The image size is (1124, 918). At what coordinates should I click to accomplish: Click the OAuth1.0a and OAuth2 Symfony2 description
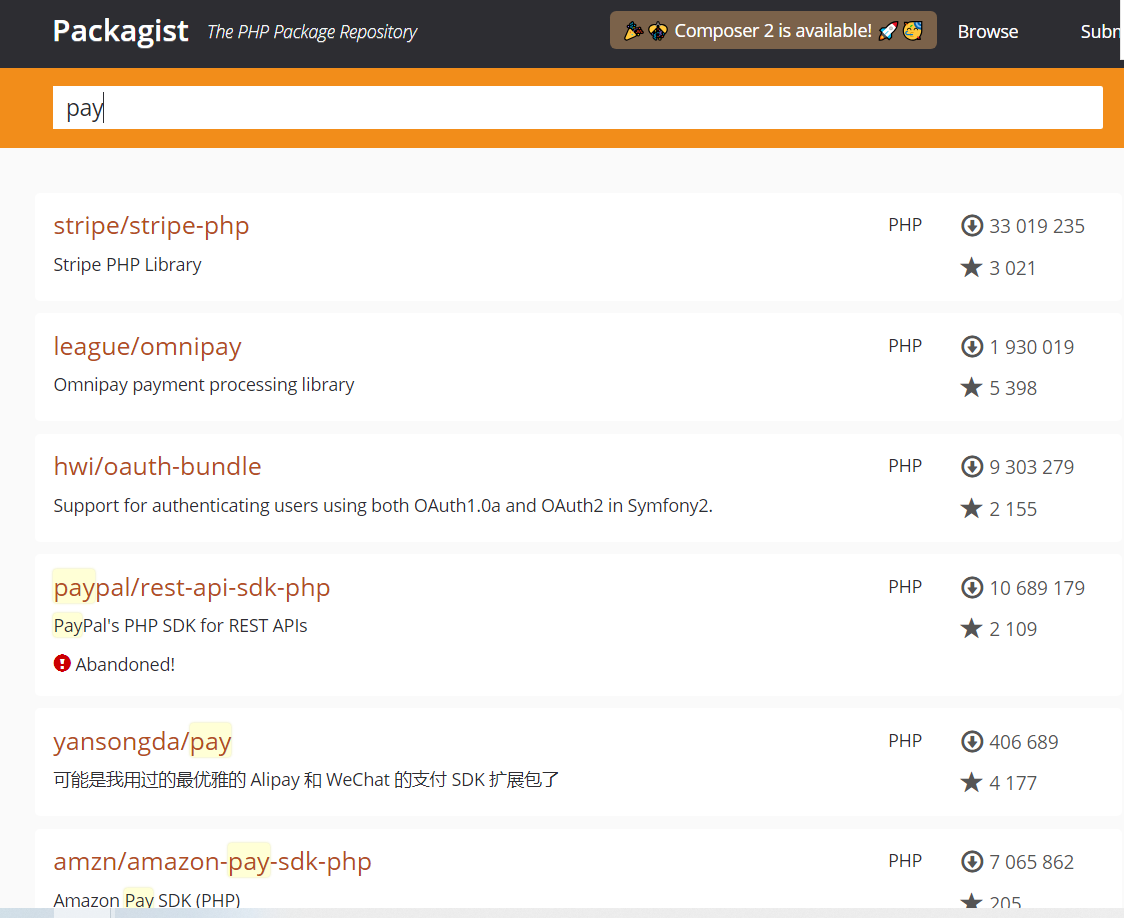point(383,506)
